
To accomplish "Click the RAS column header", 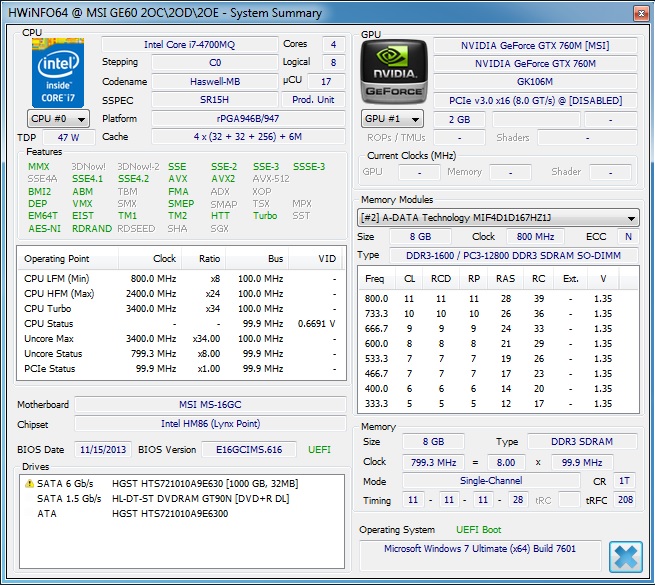I will 505,279.
